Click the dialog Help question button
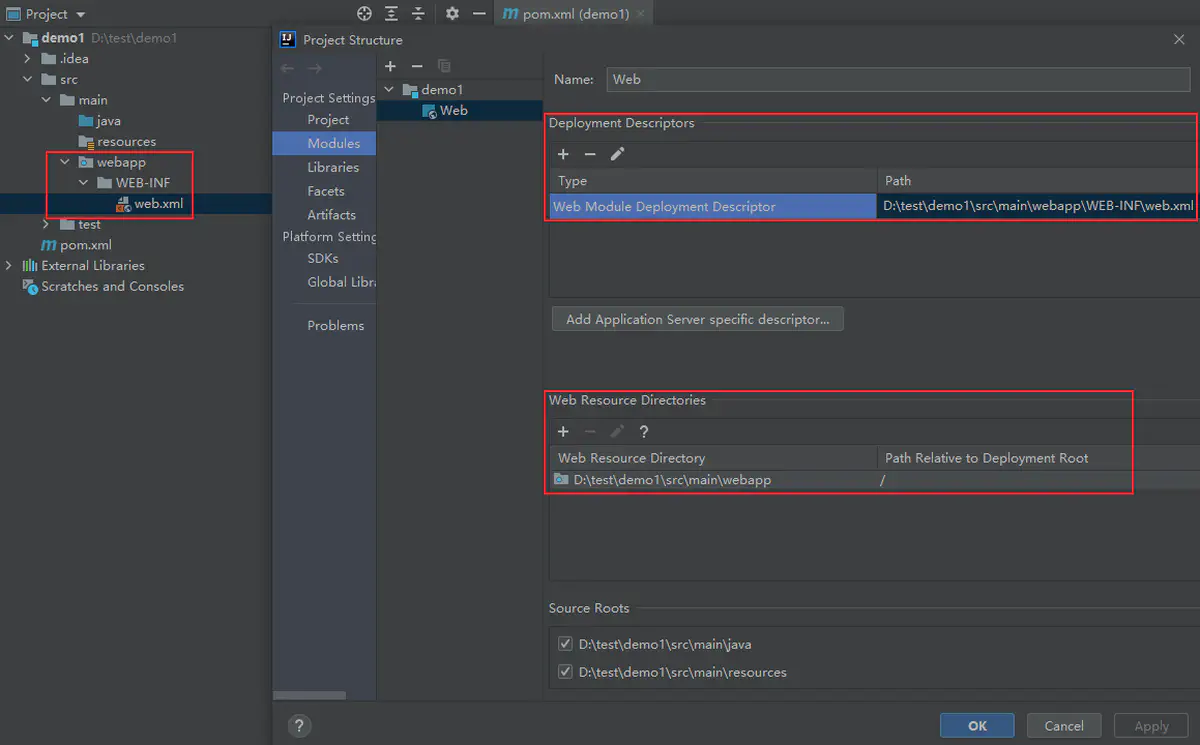The width and height of the screenshot is (1200, 745). pyautogui.click(x=298, y=726)
